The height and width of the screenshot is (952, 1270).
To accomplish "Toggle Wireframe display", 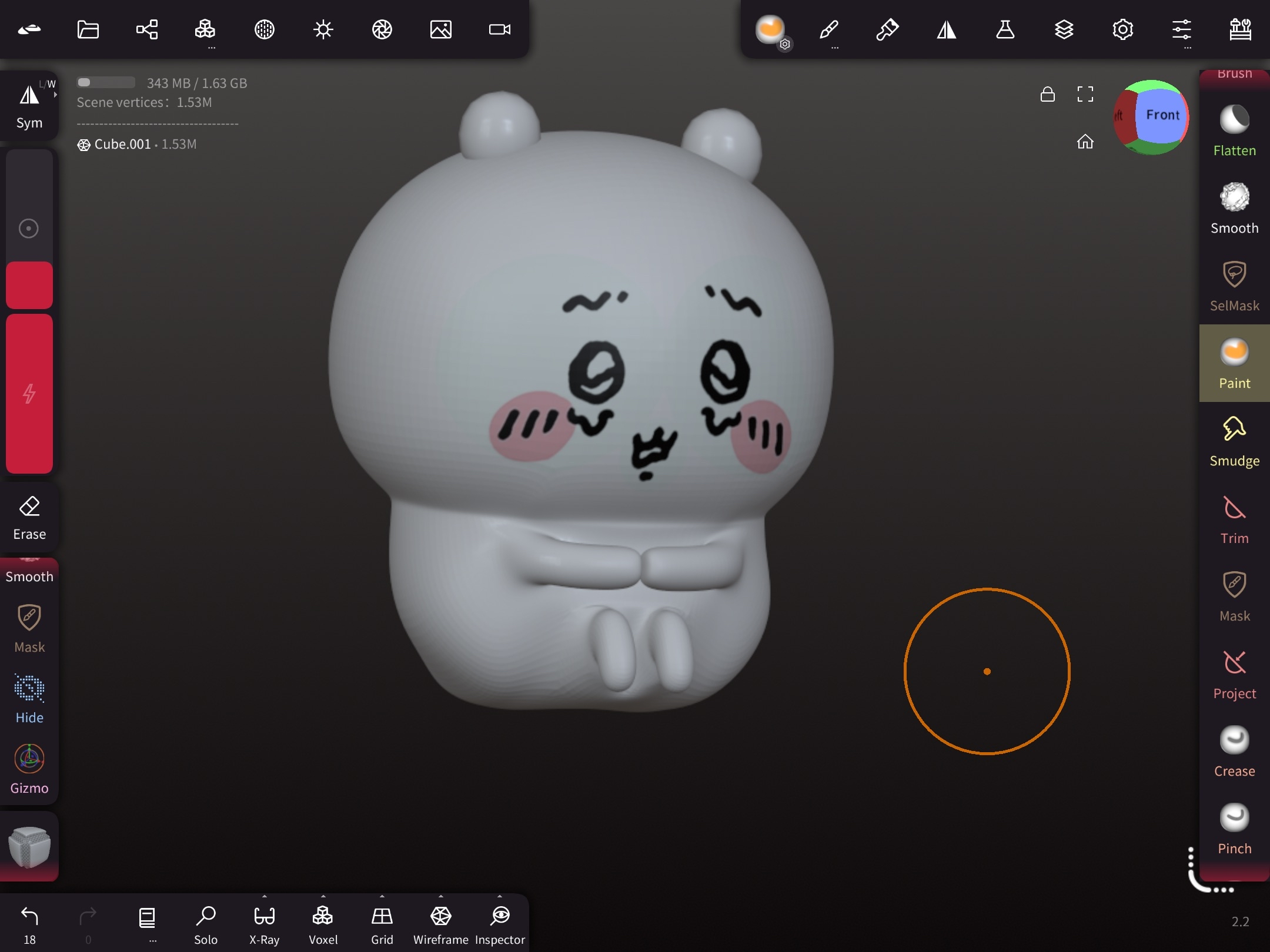I will coord(440,924).
